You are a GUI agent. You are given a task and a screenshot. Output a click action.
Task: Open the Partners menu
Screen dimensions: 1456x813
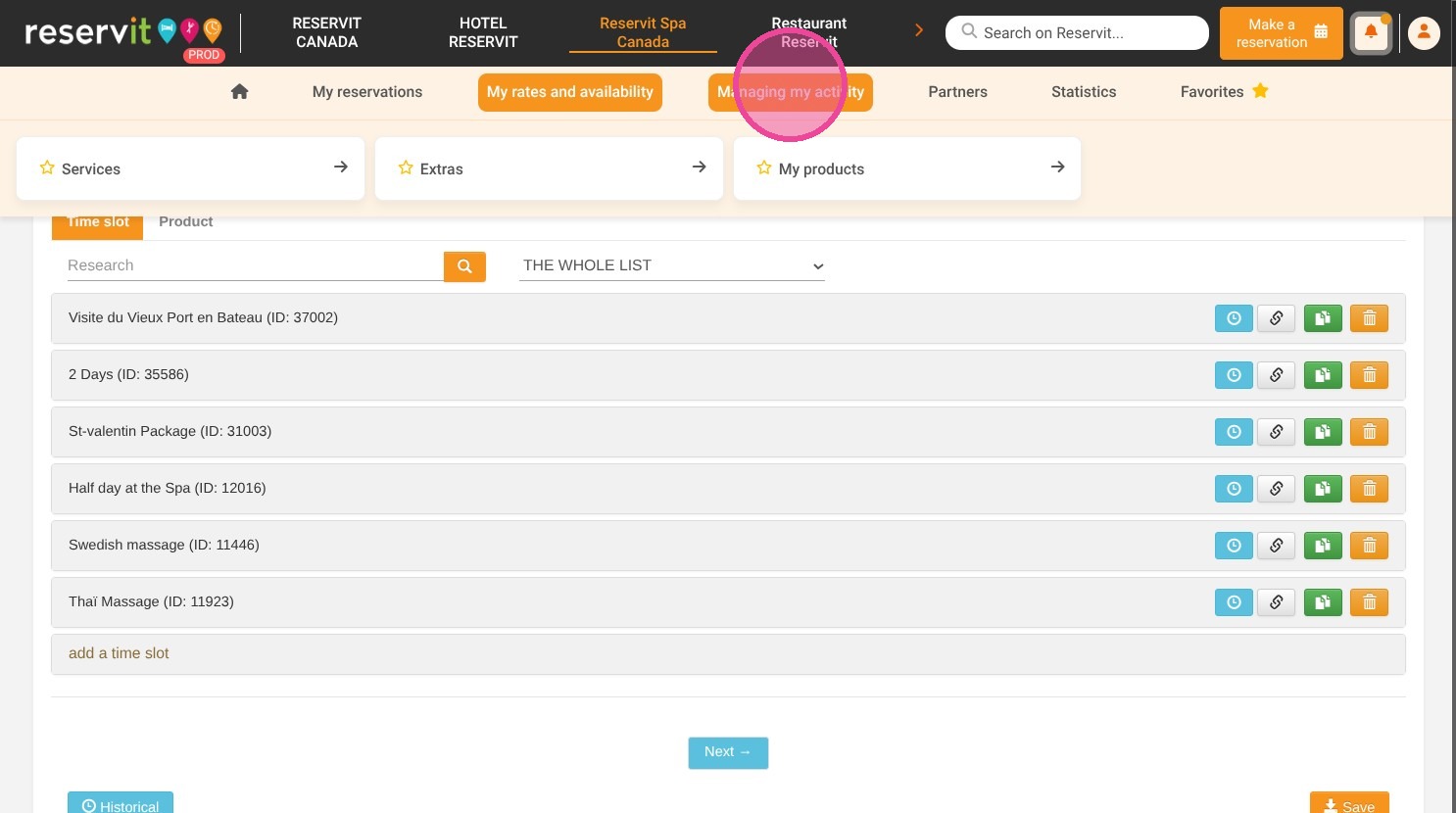[x=957, y=92]
